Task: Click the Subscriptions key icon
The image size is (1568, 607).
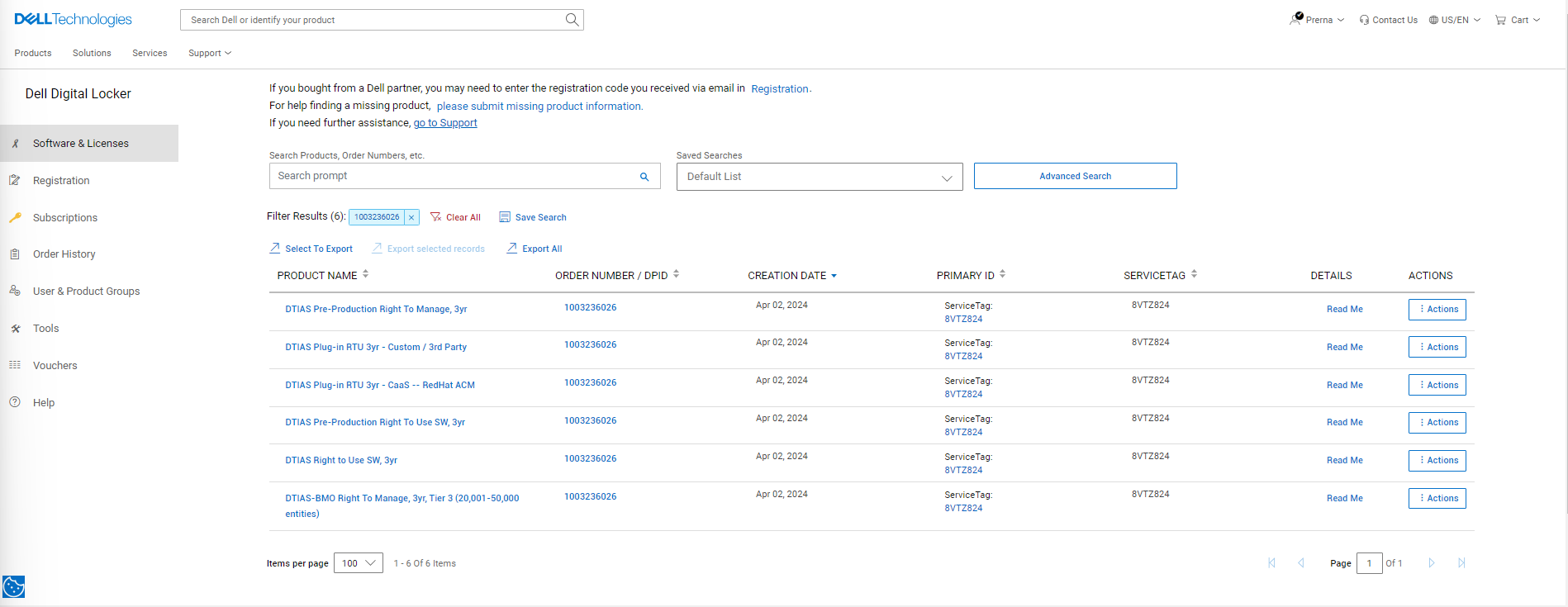Action: click(15, 217)
